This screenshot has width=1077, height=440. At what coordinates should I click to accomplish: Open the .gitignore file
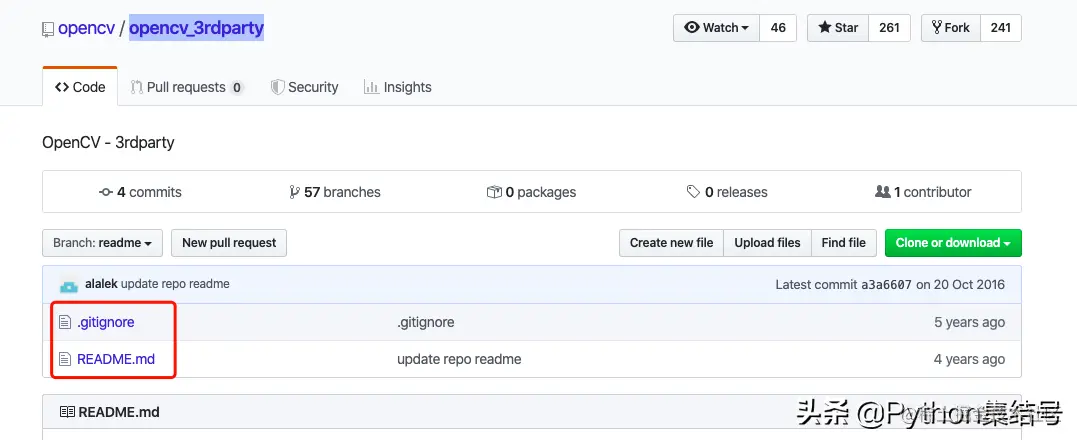point(106,322)
